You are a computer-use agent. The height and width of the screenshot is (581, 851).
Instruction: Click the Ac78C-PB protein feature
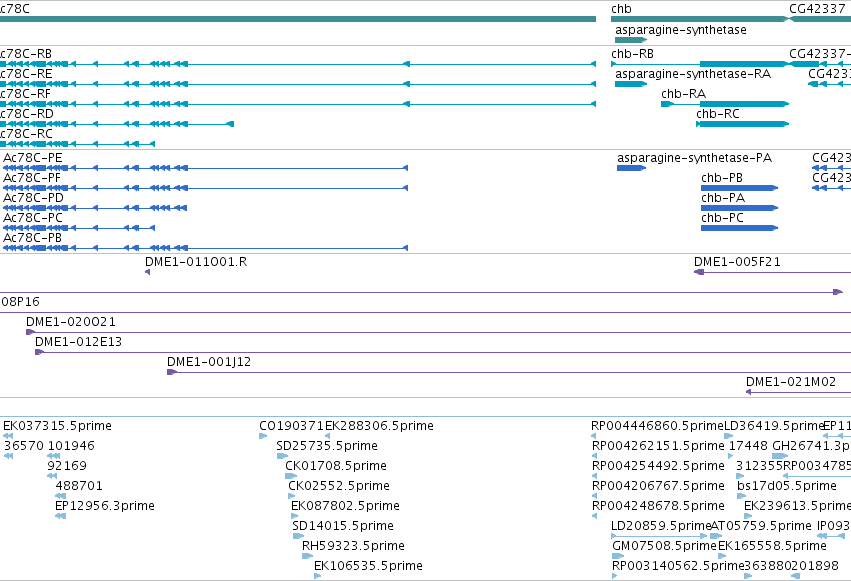coord(205,248)
